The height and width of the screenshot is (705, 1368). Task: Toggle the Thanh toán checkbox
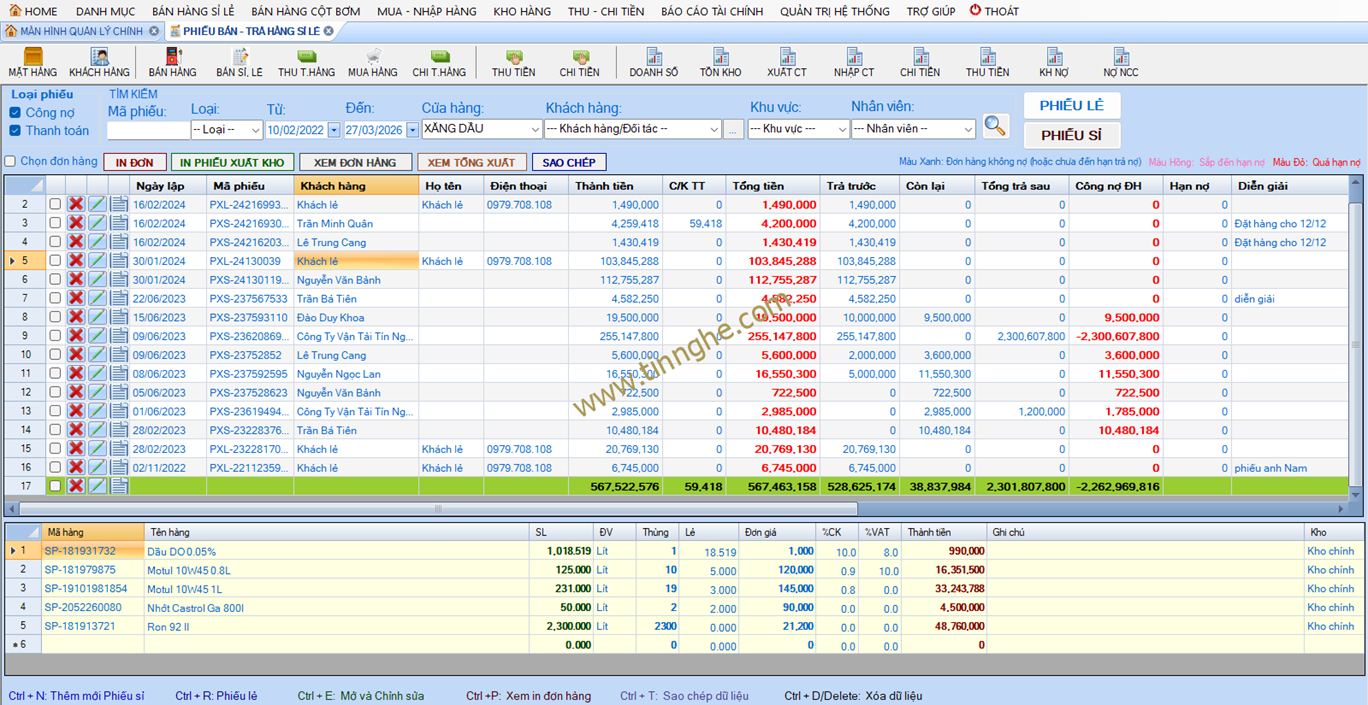point(15,131)
